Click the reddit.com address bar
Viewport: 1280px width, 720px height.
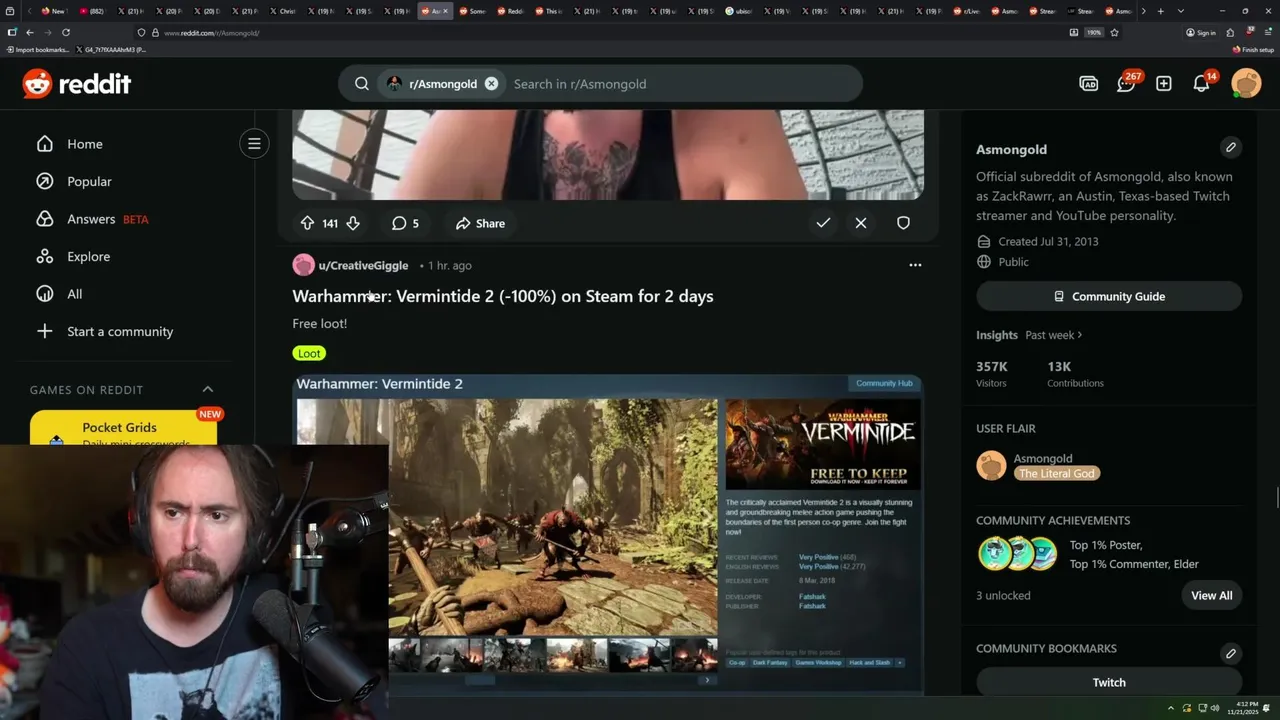600,32
